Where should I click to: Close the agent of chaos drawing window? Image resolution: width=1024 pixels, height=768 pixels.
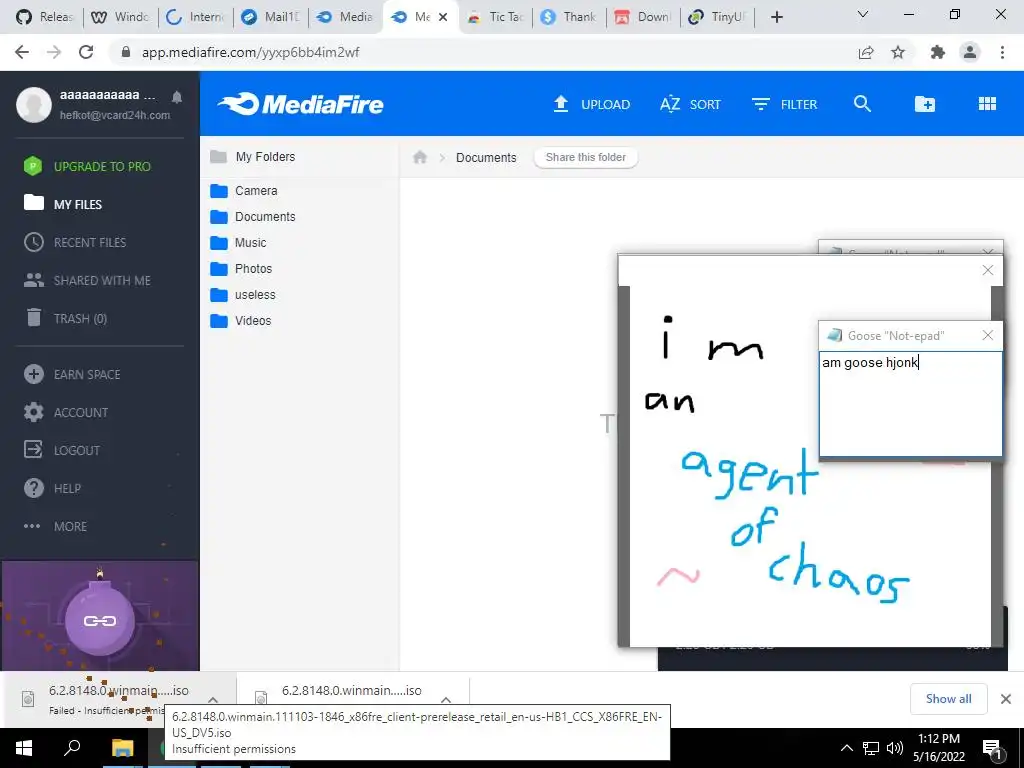(x=987, y=270)
